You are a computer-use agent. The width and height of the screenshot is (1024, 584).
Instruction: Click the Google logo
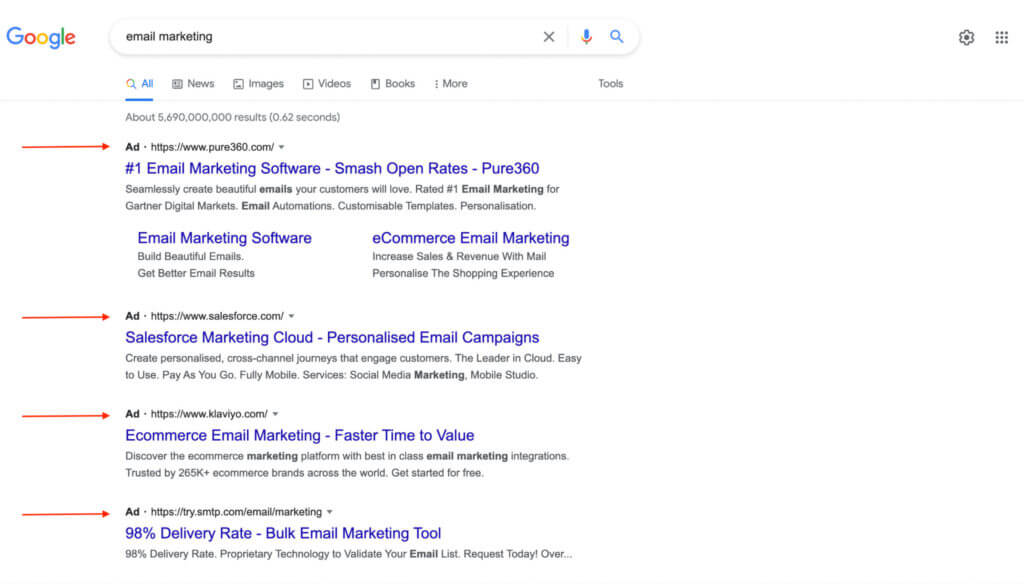40,37
